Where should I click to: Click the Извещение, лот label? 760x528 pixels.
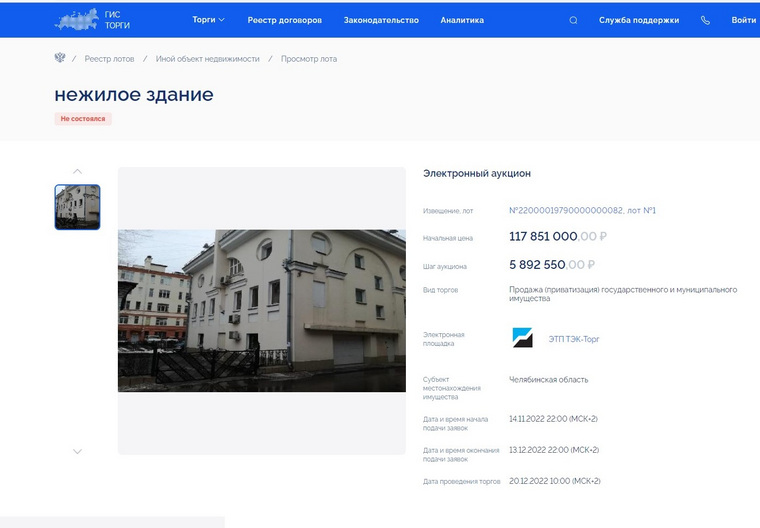(x=448, y=211)
